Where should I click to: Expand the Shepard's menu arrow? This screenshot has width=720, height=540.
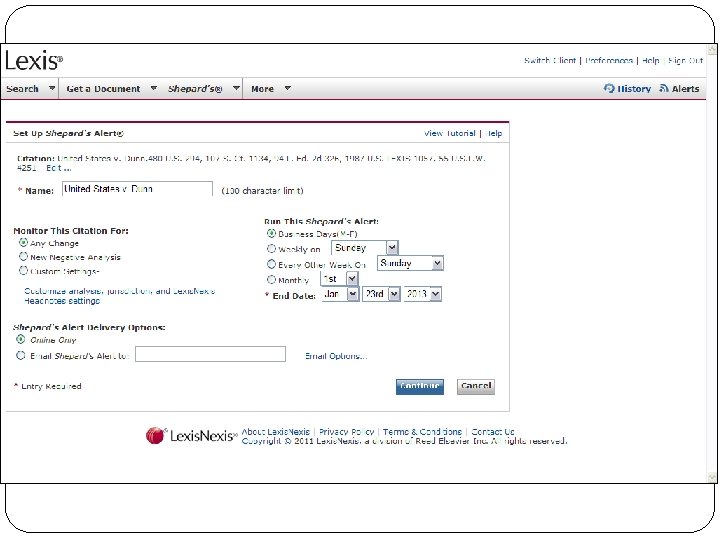(x=236, y=88)
